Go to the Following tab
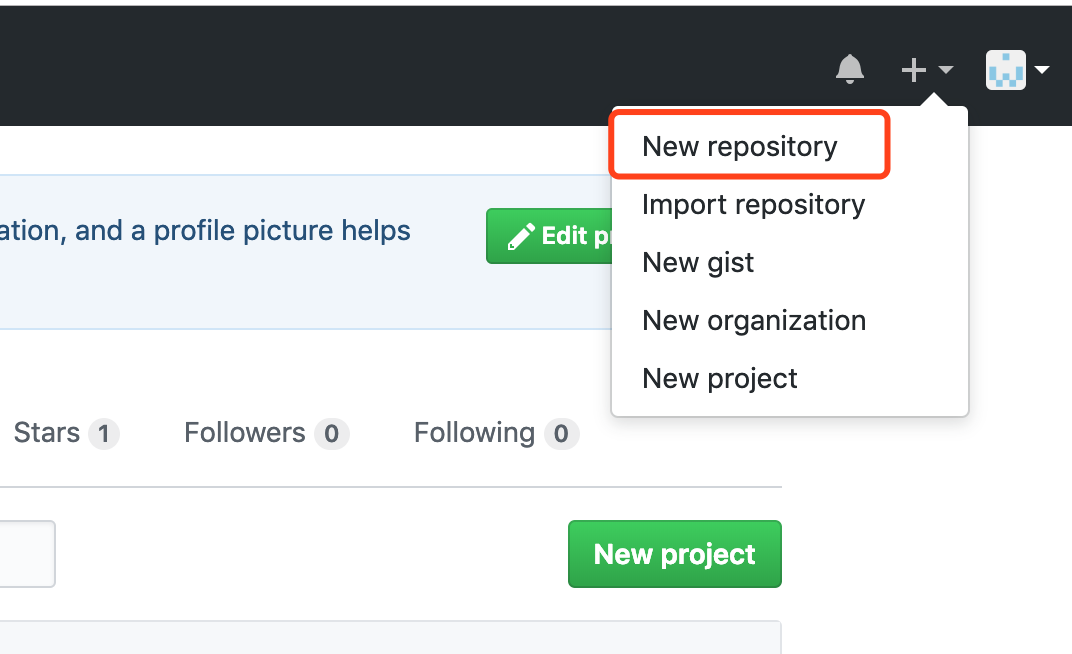The image size is (1072, 654). point(474,433)
